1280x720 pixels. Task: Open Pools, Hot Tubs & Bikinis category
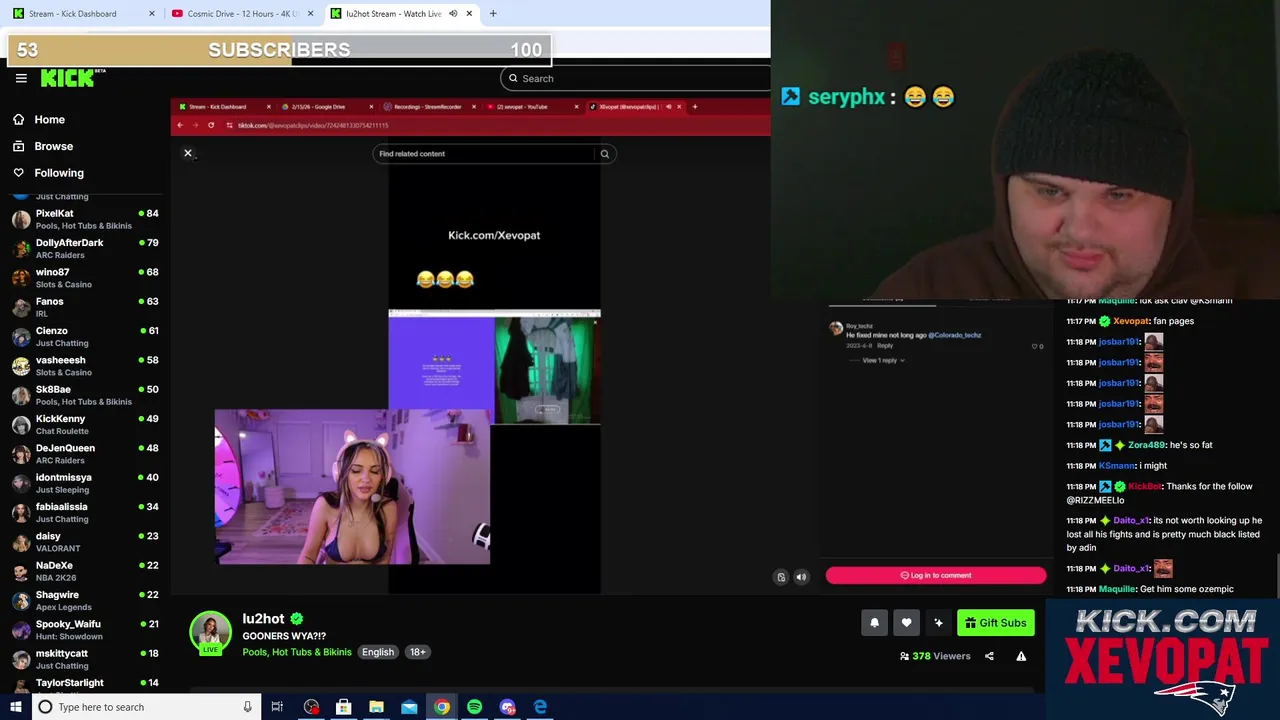point(297,652)
